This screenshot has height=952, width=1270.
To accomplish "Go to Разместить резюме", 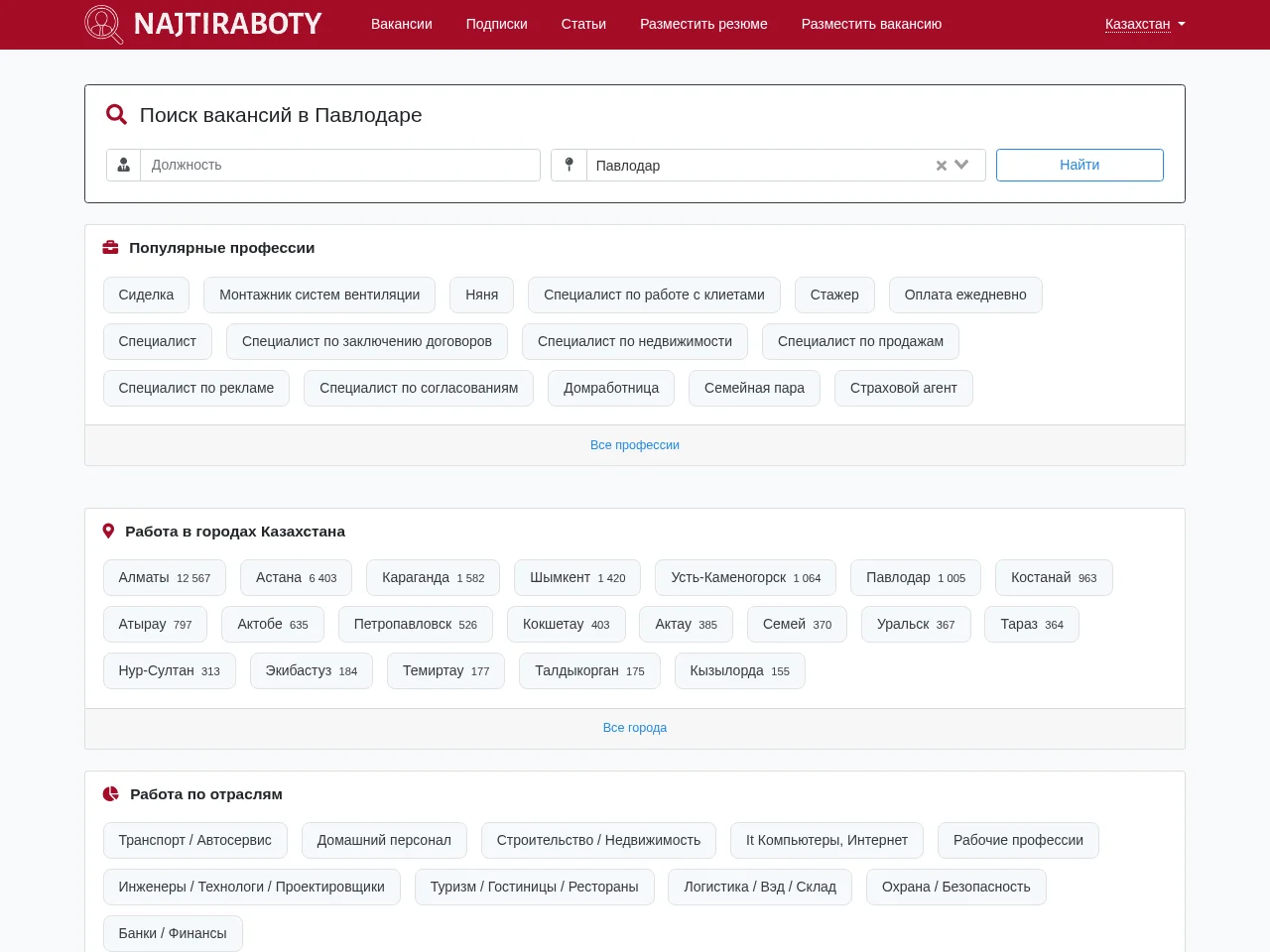I will point(703,24).
